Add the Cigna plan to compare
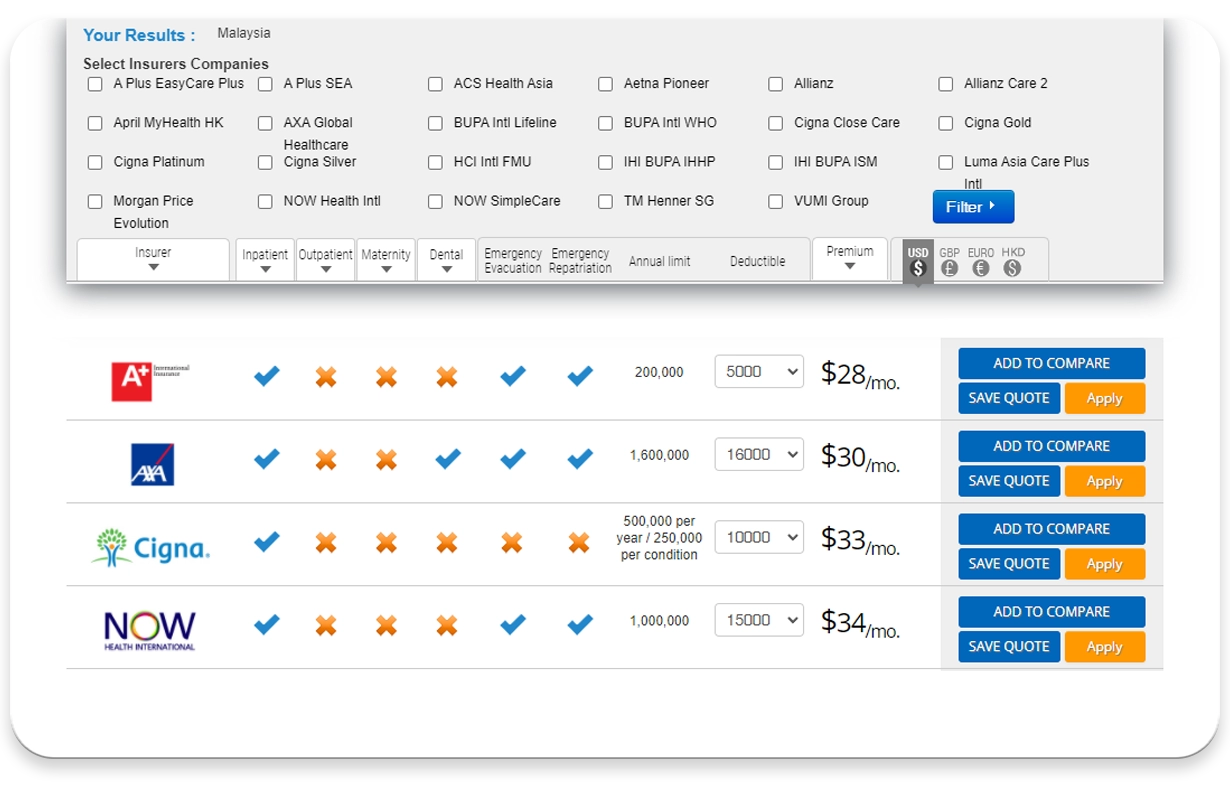Viewport: 1230px width, 791px height. (x=1051, y=529)
